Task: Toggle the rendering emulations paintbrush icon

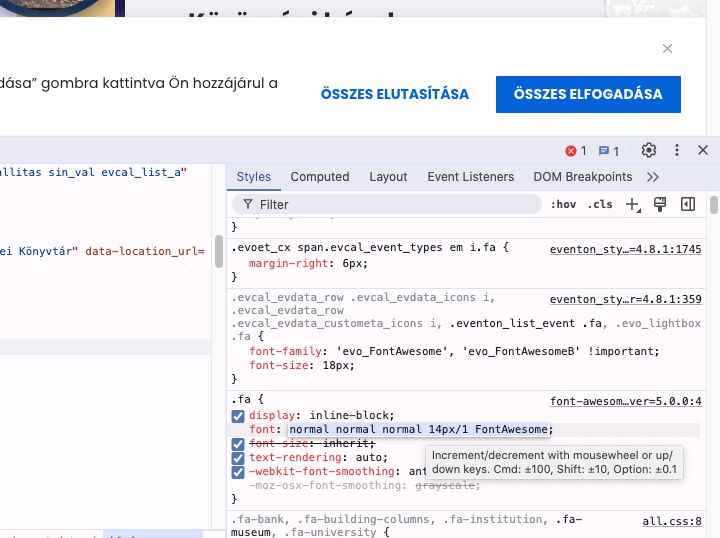Action: [660, 204]
